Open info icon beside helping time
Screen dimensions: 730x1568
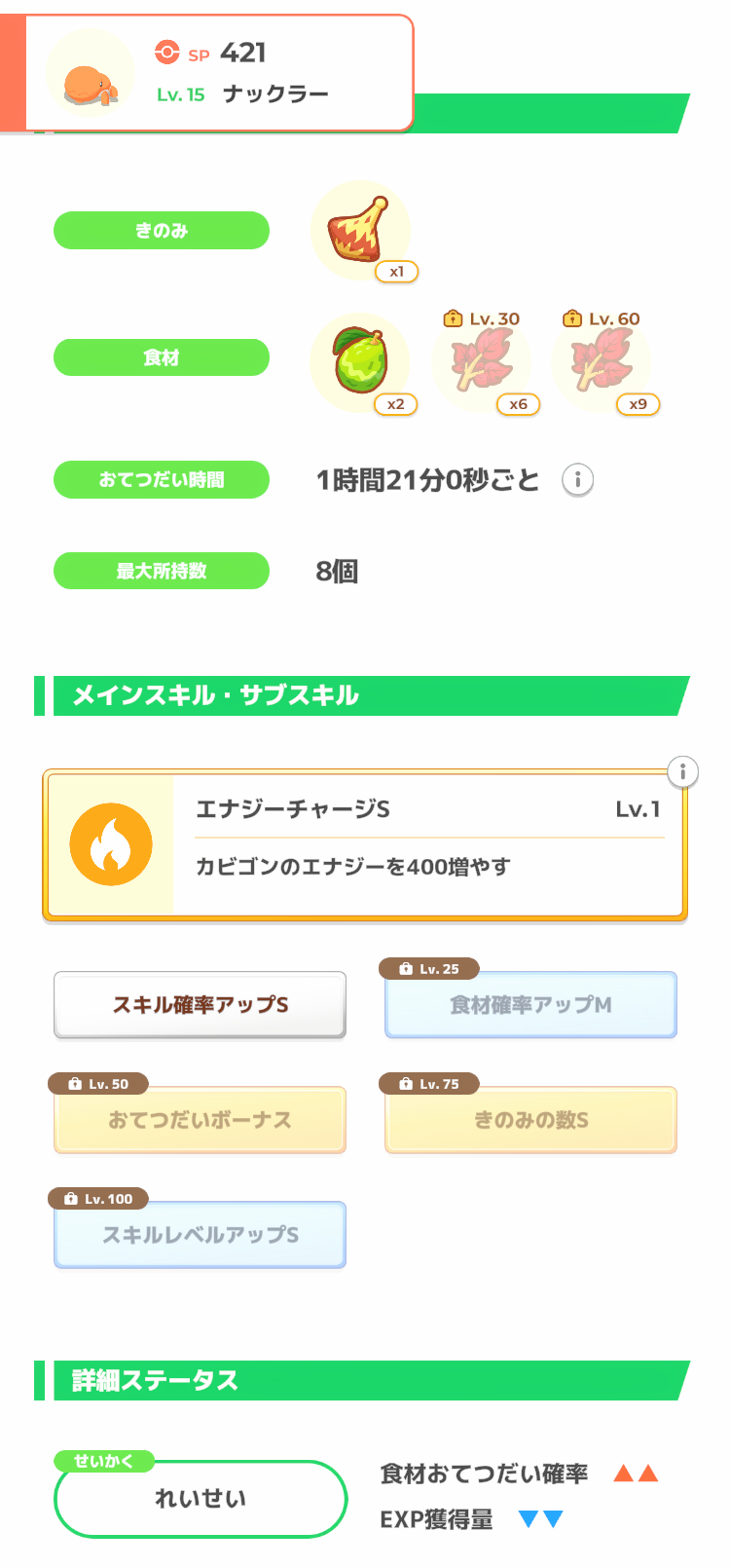(577, 479)
